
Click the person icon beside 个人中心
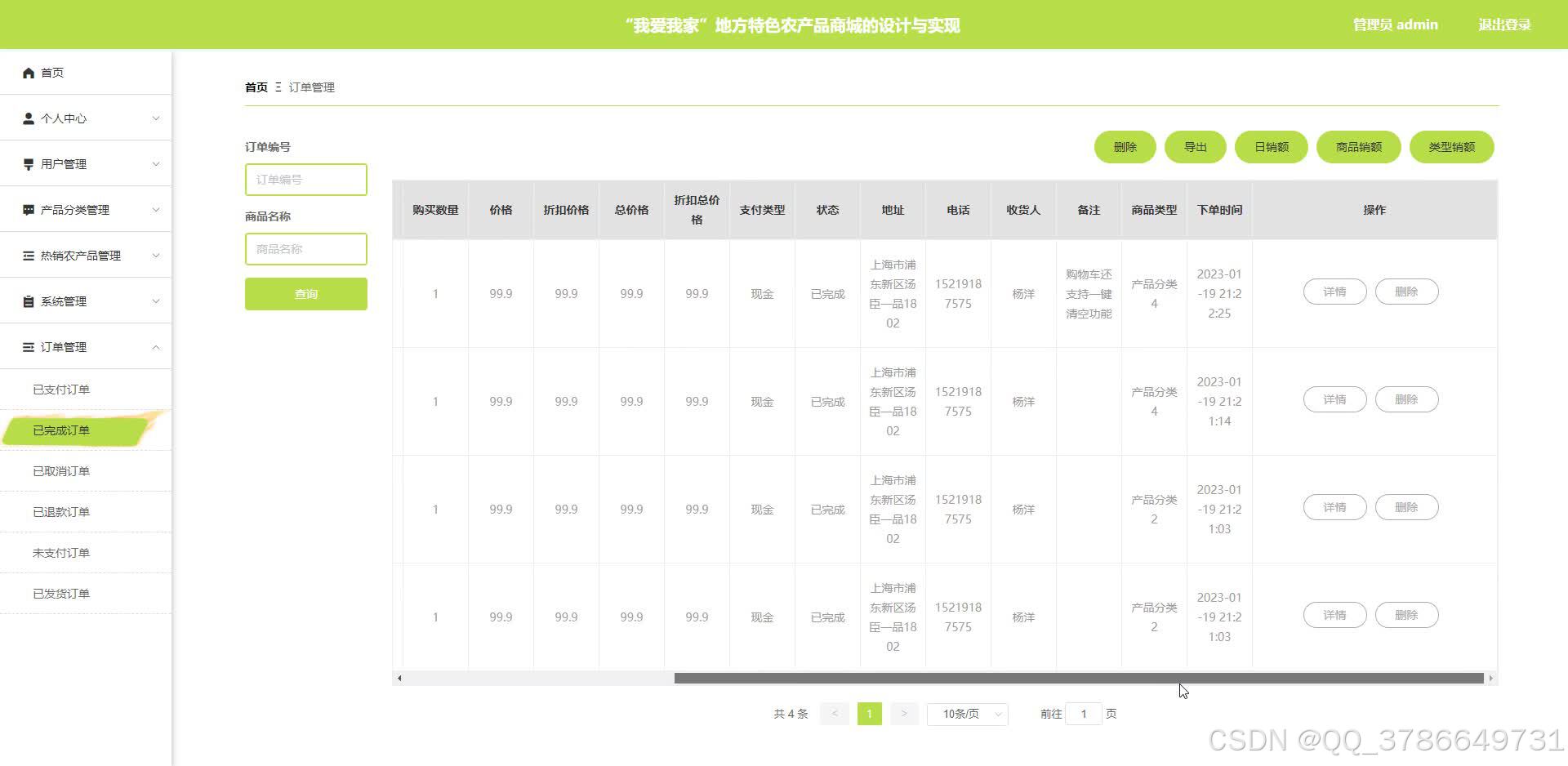29,118
